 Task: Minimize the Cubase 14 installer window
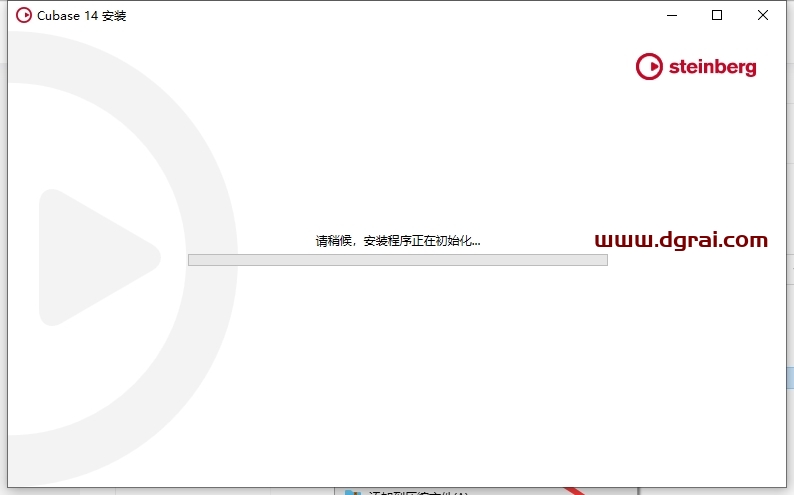tap(672, 15)
